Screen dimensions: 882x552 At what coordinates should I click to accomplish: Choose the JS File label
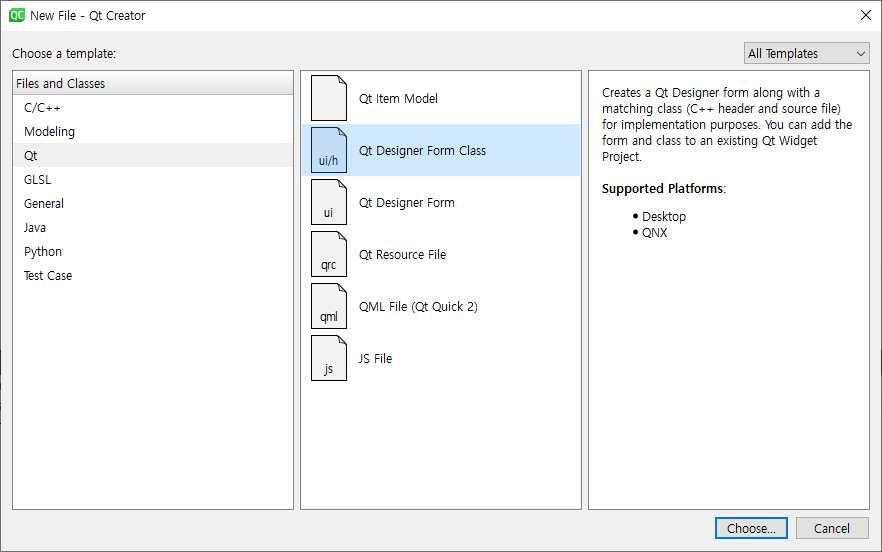point(375,358)
